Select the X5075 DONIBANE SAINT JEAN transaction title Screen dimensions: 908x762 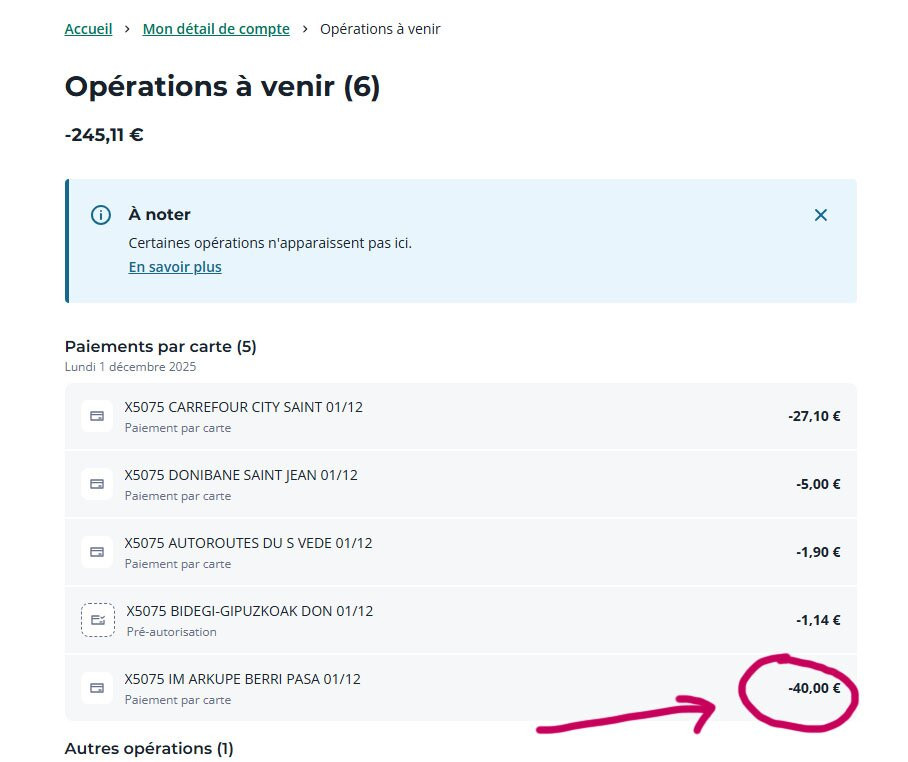[240, 475]
